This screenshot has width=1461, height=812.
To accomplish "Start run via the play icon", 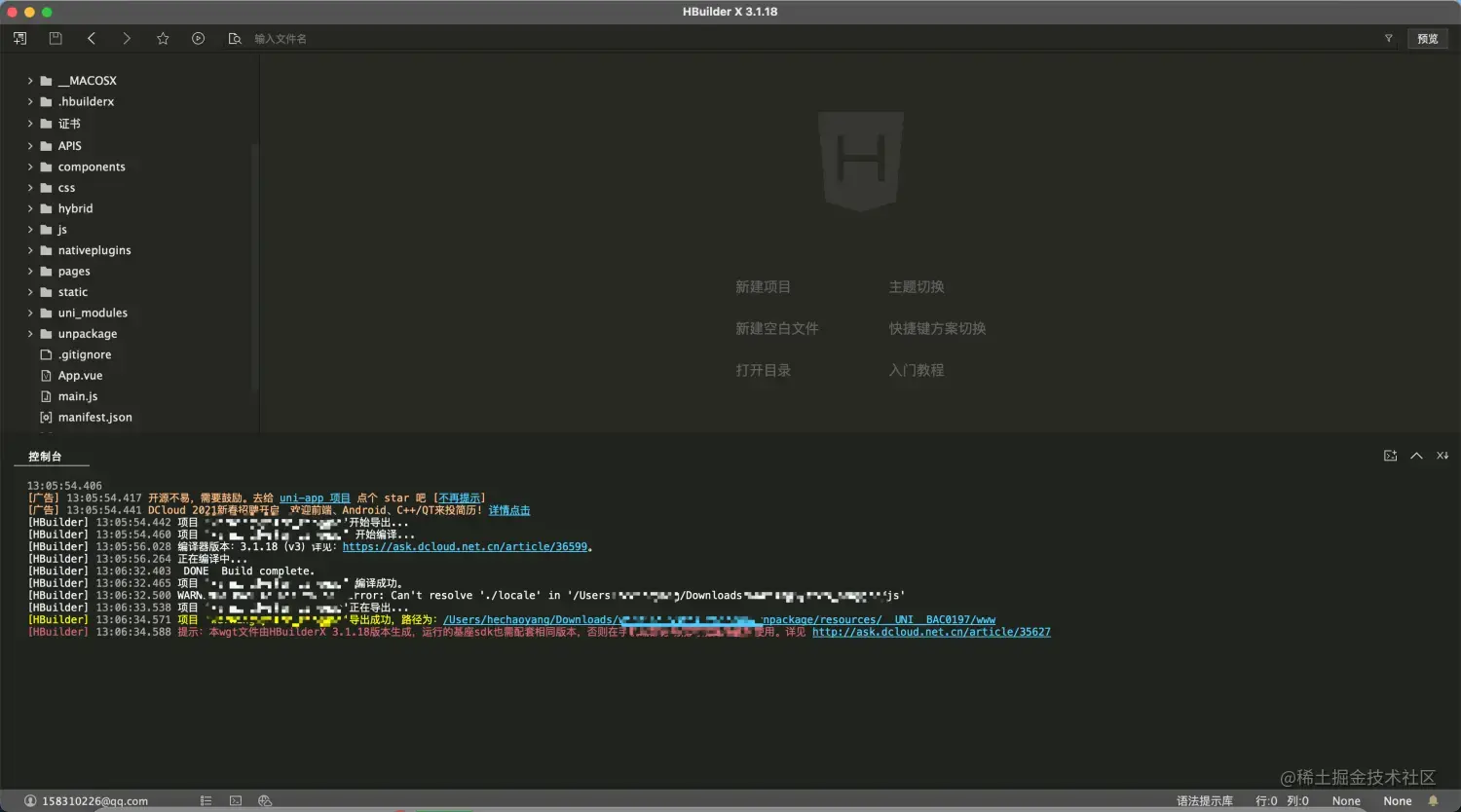I will point(199,38).
